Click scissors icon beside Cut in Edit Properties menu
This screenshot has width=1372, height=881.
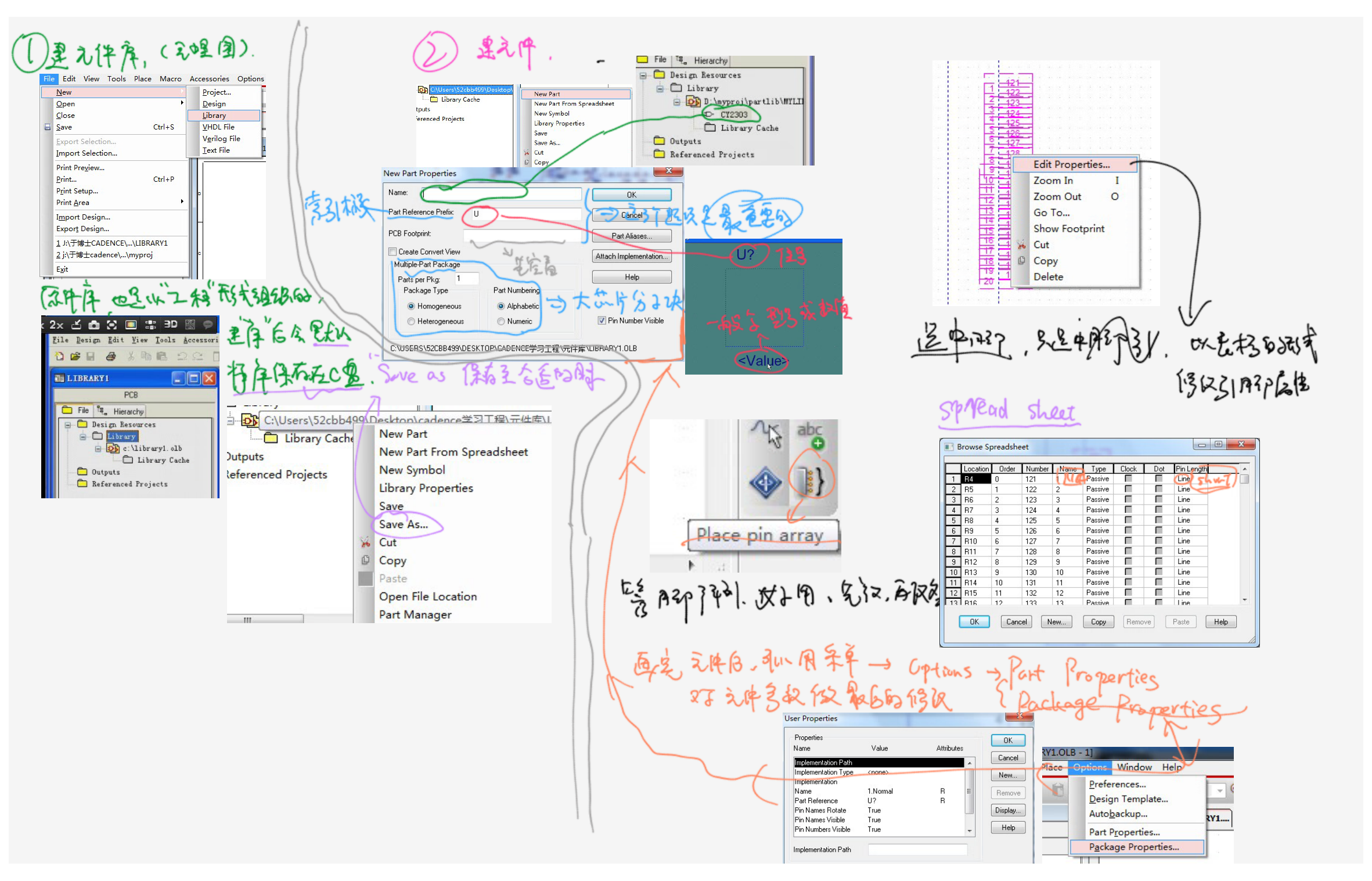point(1021,244)
